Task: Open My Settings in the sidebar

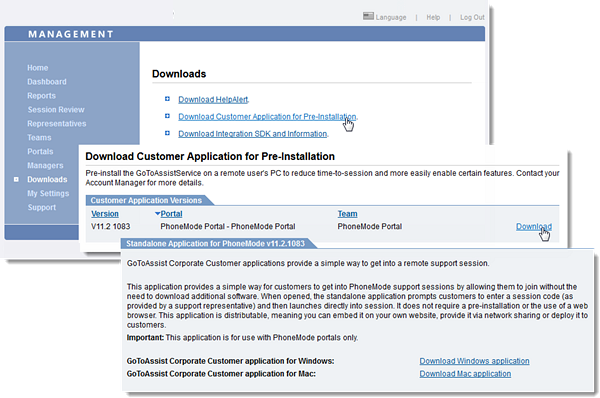Action: 48,193
